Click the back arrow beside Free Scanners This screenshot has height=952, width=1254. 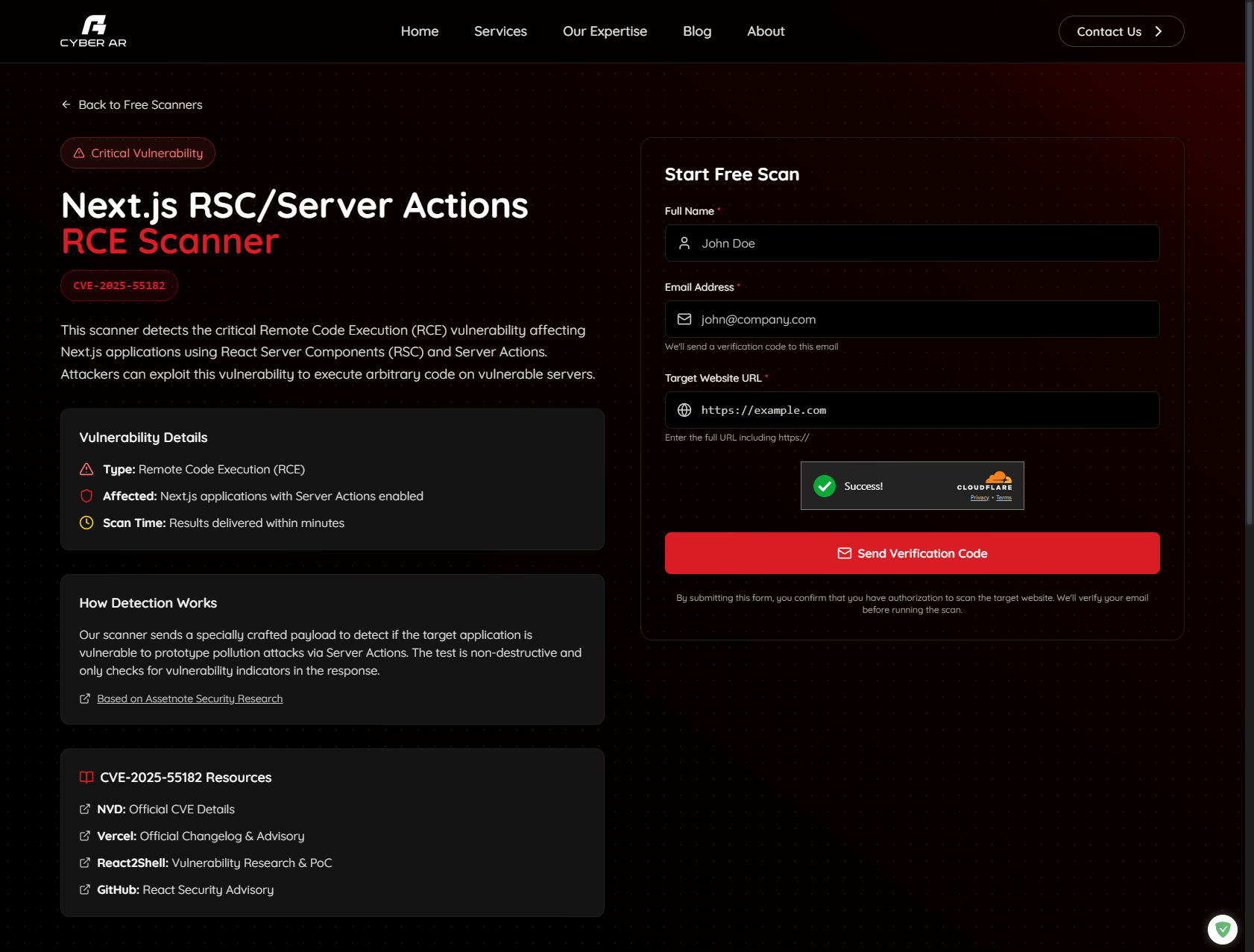[x=66, y=104]
